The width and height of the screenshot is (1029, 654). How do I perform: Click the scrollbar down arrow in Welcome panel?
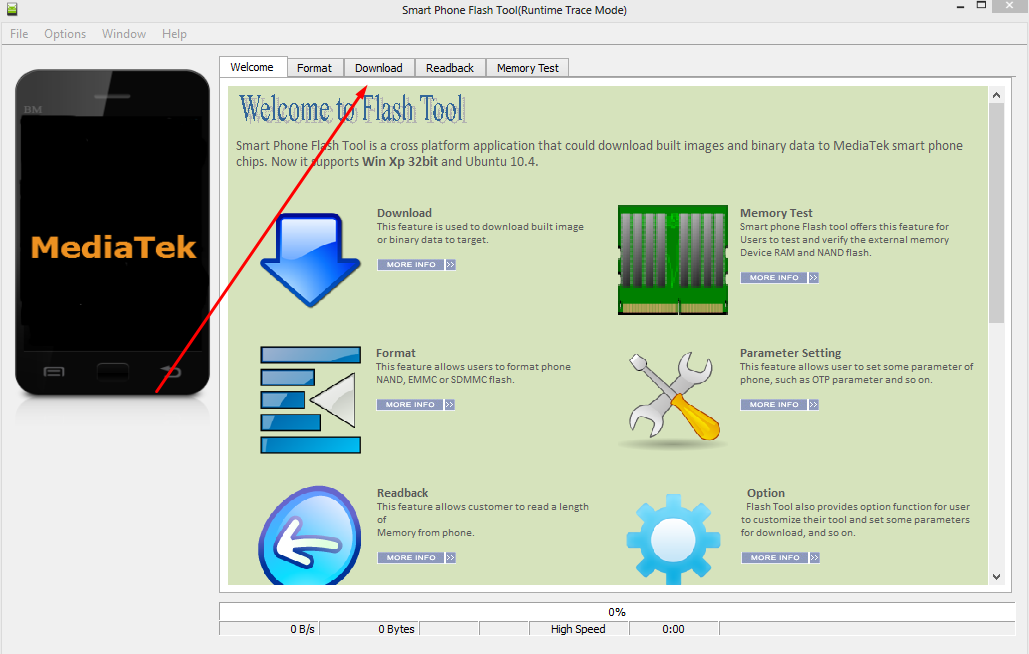[x=996, y=576]
